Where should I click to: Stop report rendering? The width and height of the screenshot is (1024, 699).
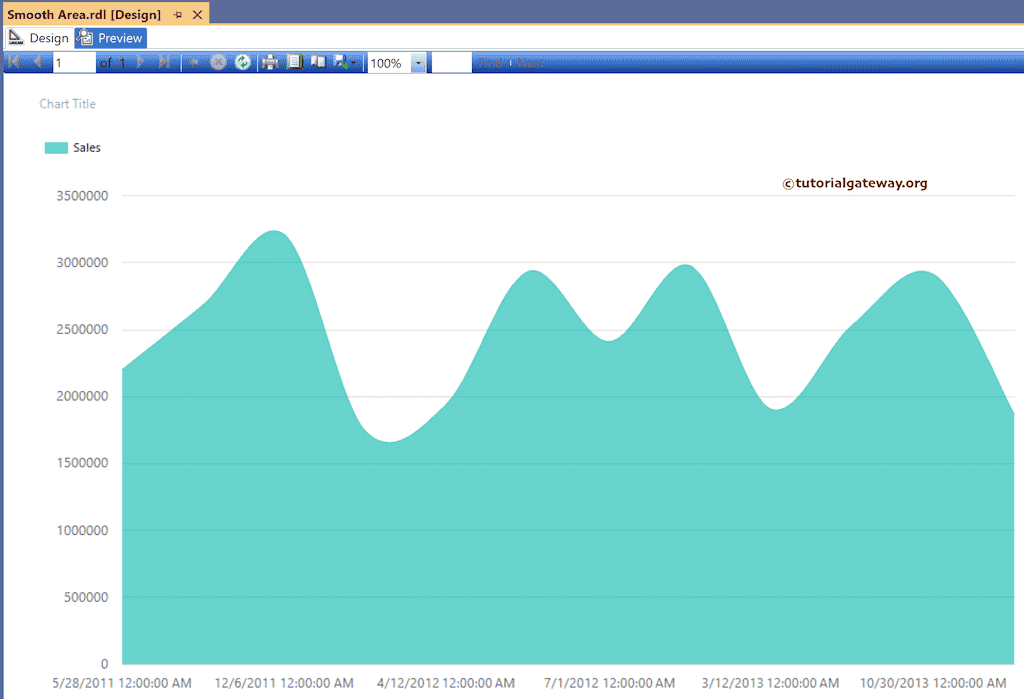click(x=218, y=62)
